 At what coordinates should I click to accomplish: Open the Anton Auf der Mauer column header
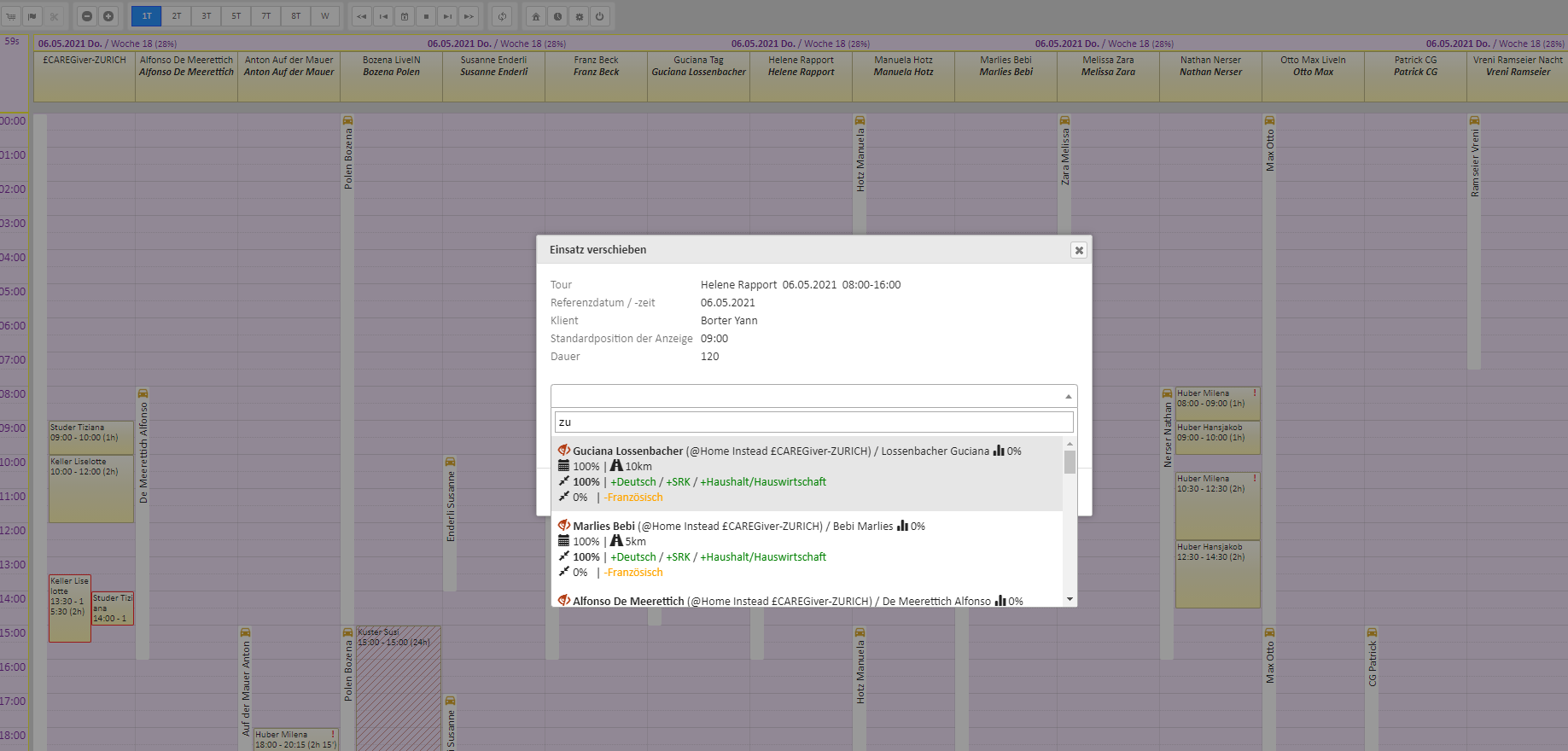tap(289, 77)
